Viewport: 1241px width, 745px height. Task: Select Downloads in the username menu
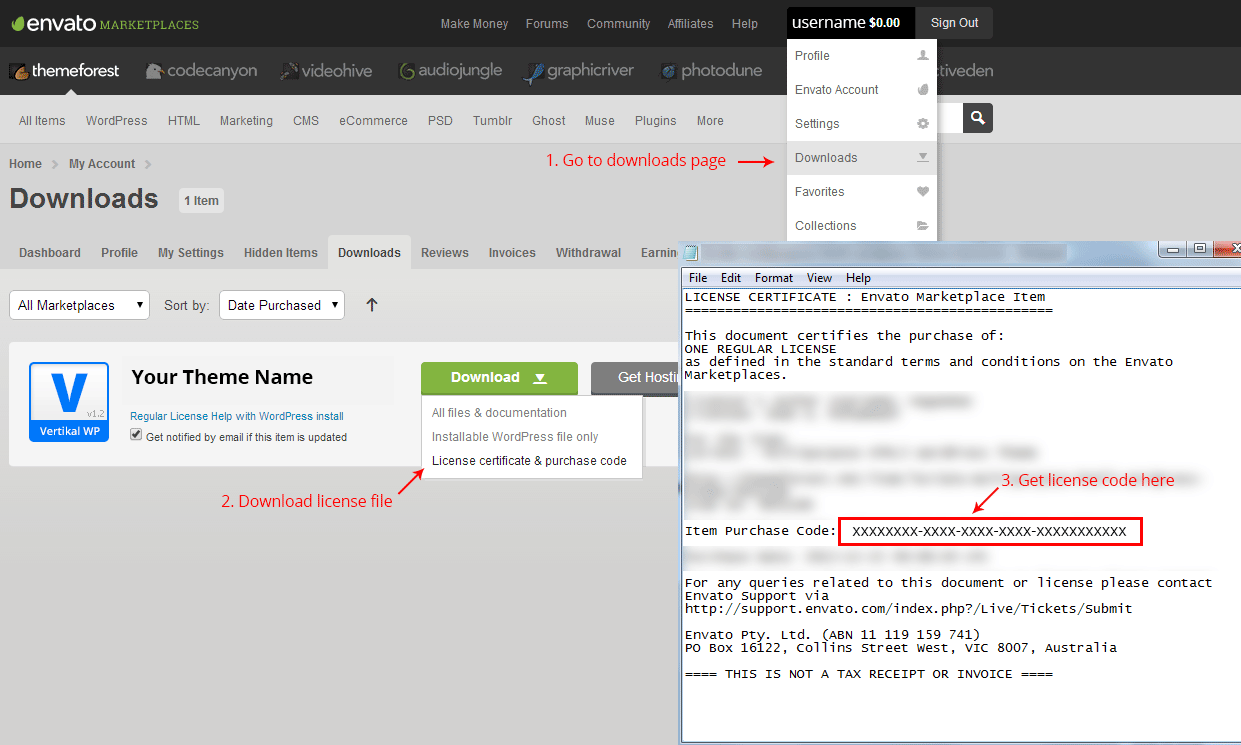point(826,158)
